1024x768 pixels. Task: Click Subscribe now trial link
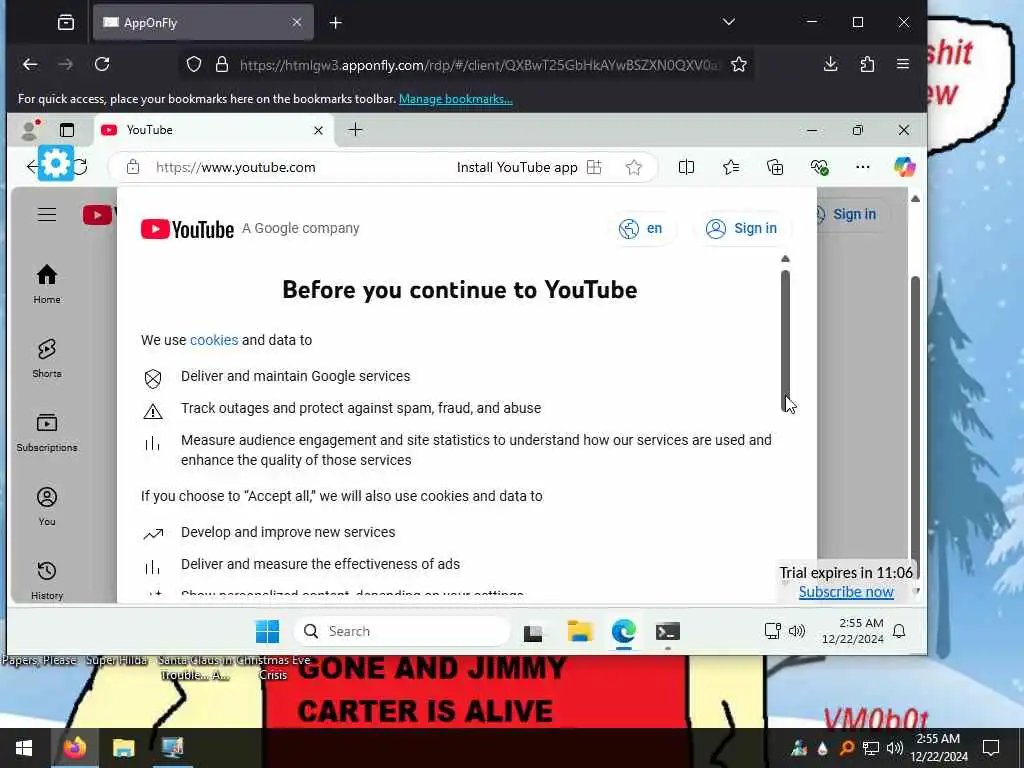(846, 592)
